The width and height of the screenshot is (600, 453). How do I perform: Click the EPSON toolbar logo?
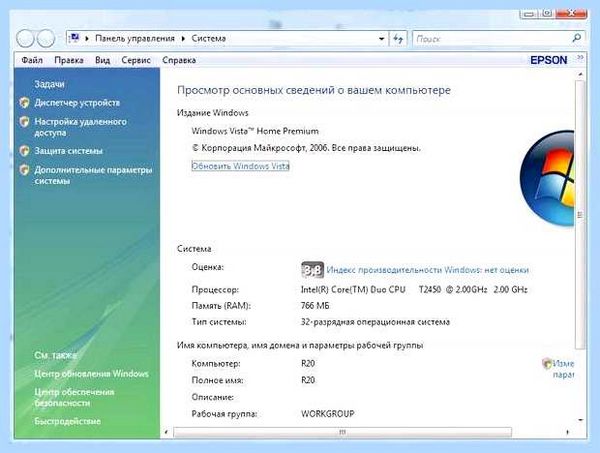pos(548,60)
